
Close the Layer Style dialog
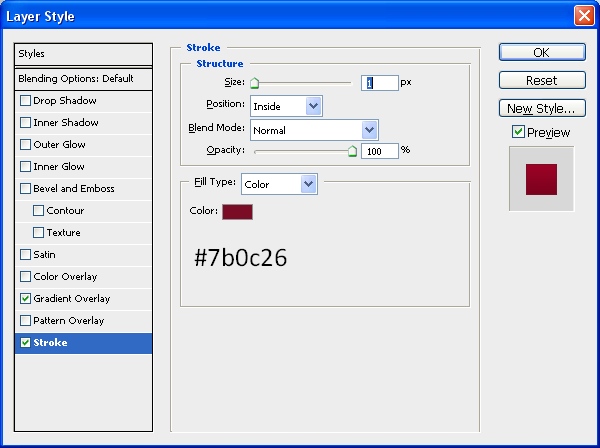tap(584, 16)
